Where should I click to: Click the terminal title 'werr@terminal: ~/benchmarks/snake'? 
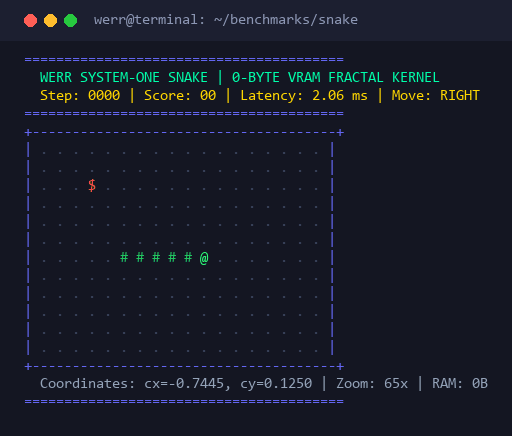[226, 20]
